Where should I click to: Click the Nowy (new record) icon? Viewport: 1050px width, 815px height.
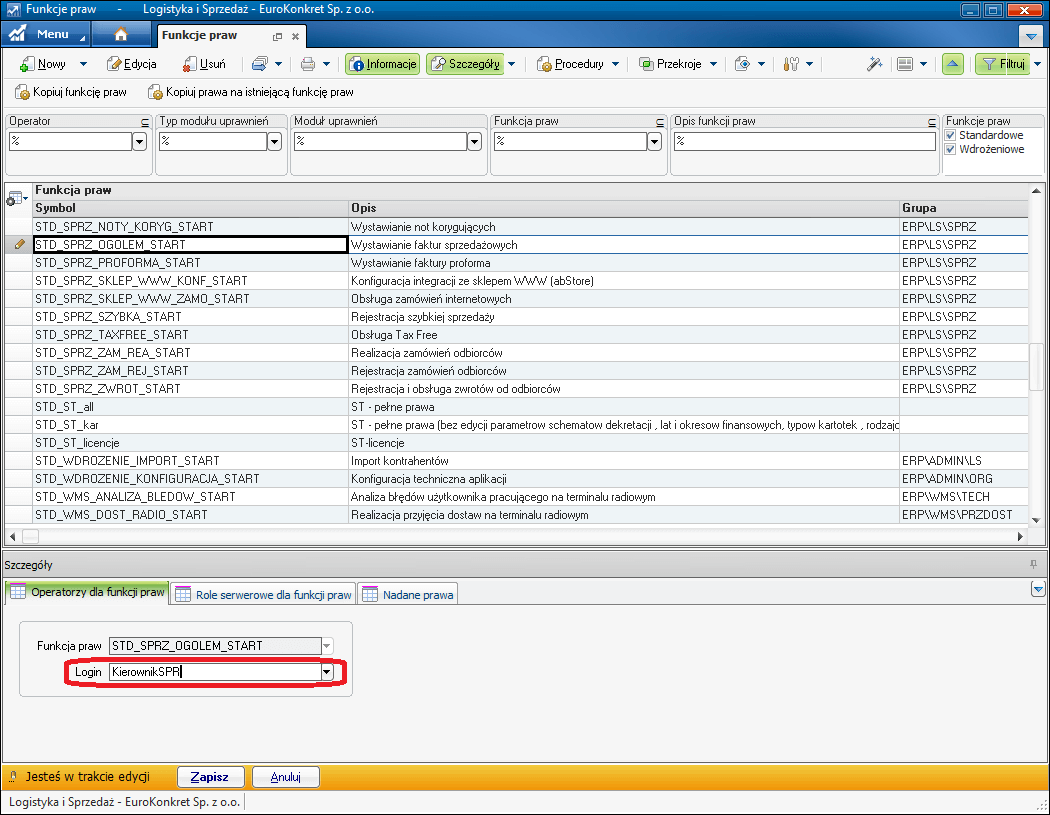26,64
